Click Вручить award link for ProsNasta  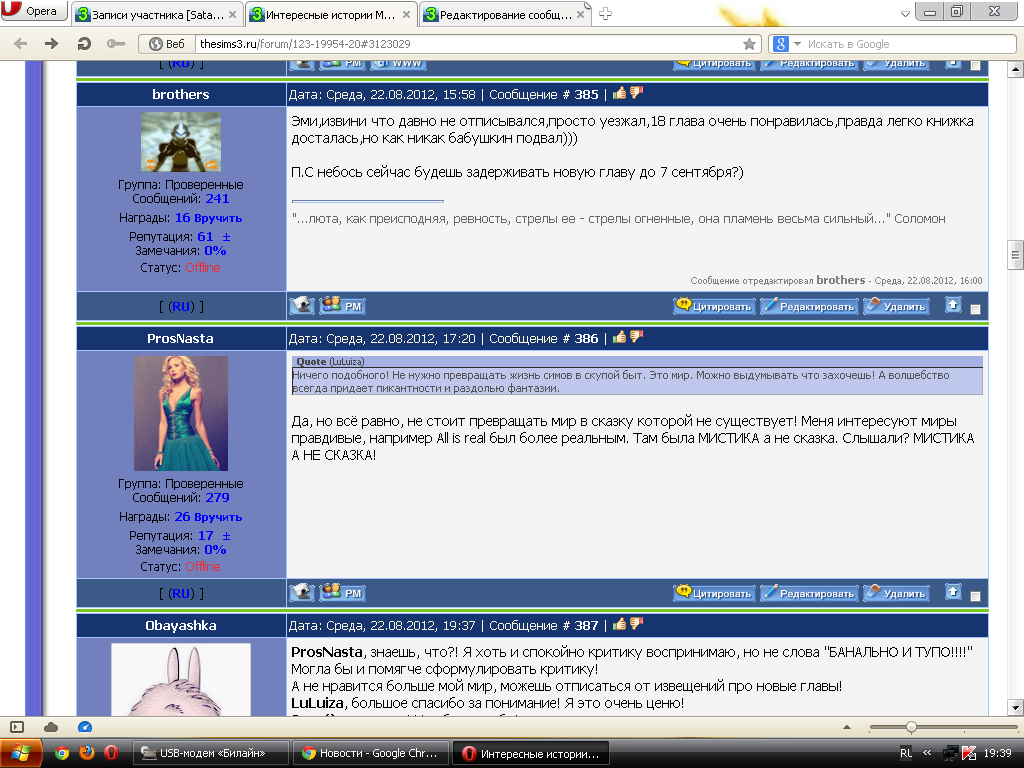click(218, 517)
